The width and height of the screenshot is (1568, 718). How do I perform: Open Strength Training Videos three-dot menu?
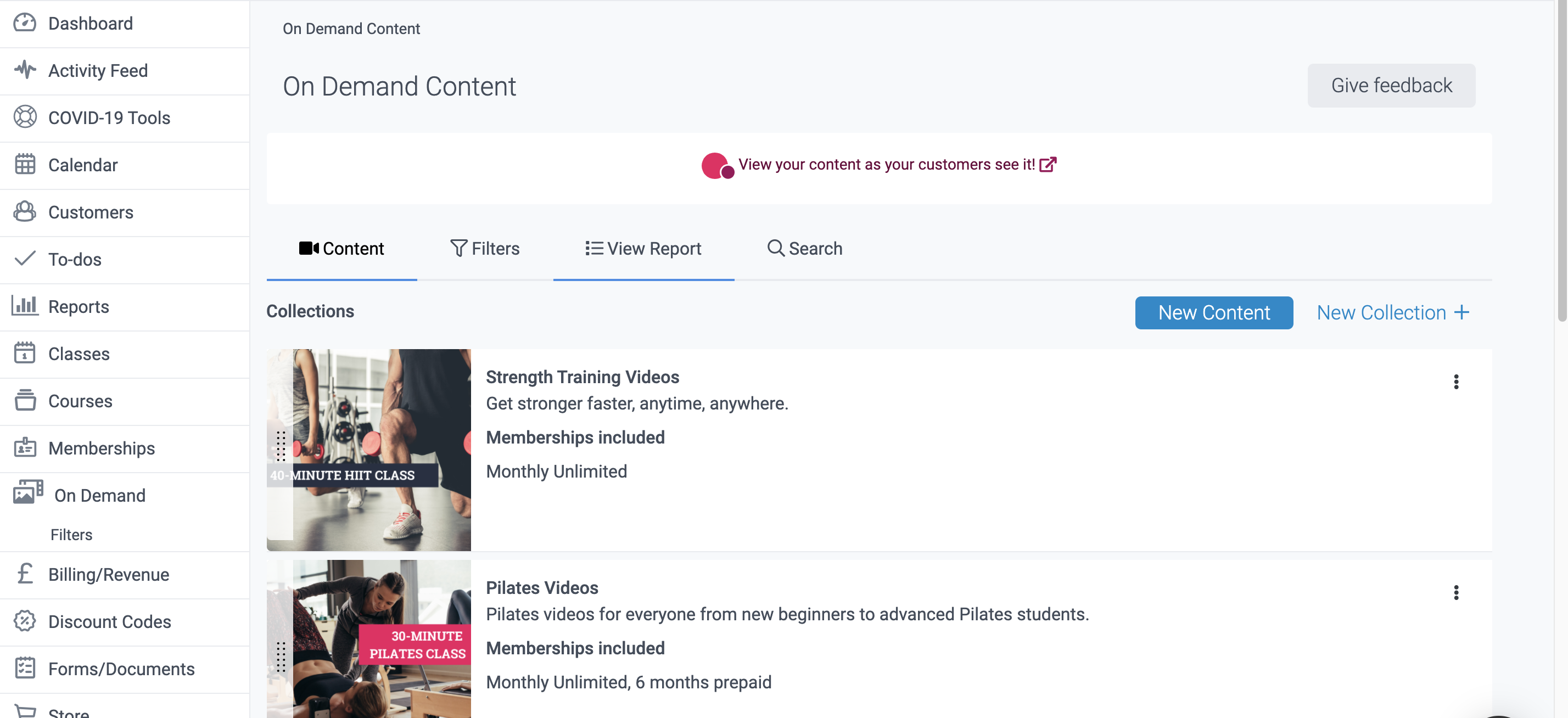point(1455,382)
